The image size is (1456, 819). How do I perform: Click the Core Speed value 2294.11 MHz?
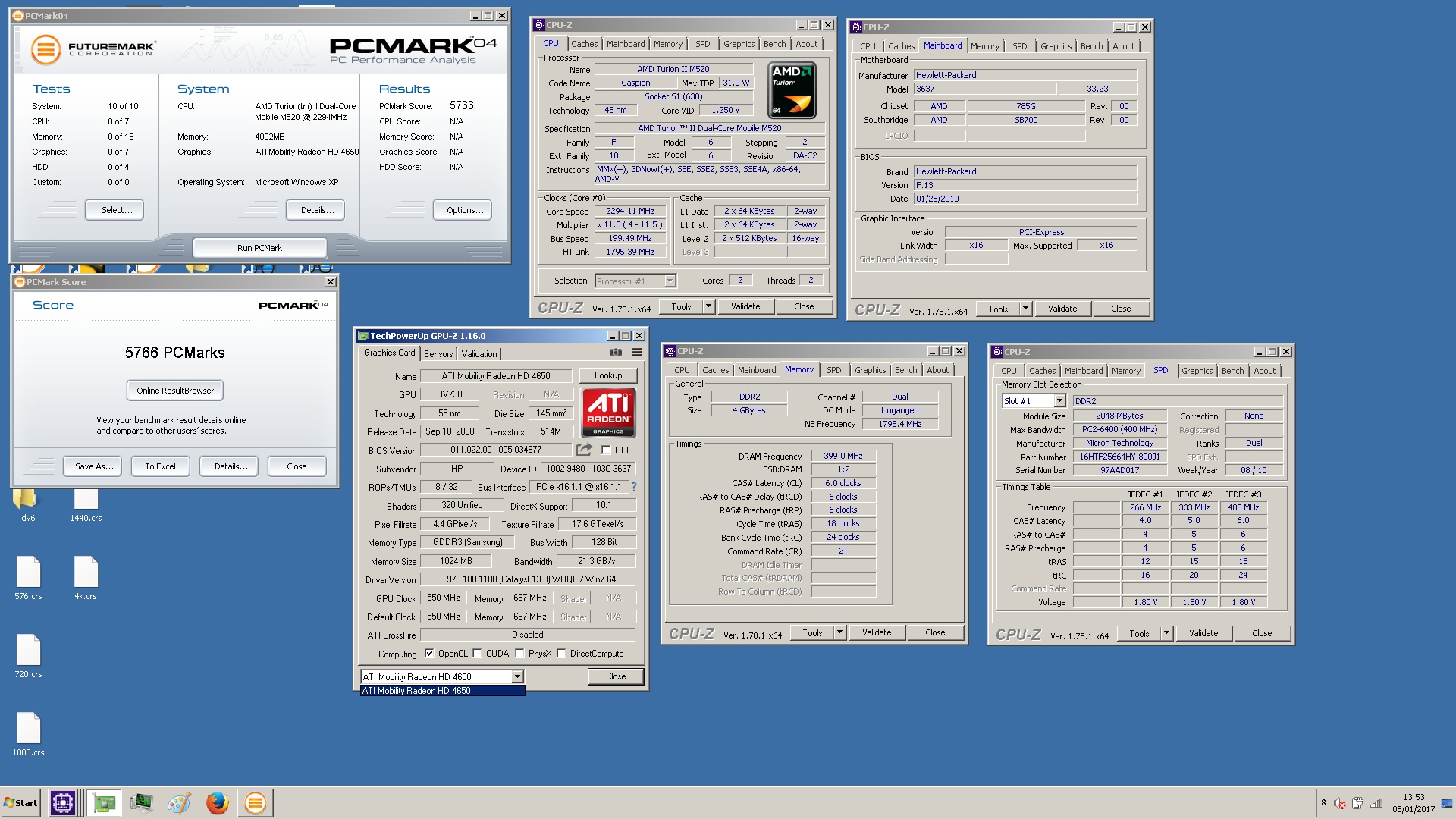click(629, 211)
